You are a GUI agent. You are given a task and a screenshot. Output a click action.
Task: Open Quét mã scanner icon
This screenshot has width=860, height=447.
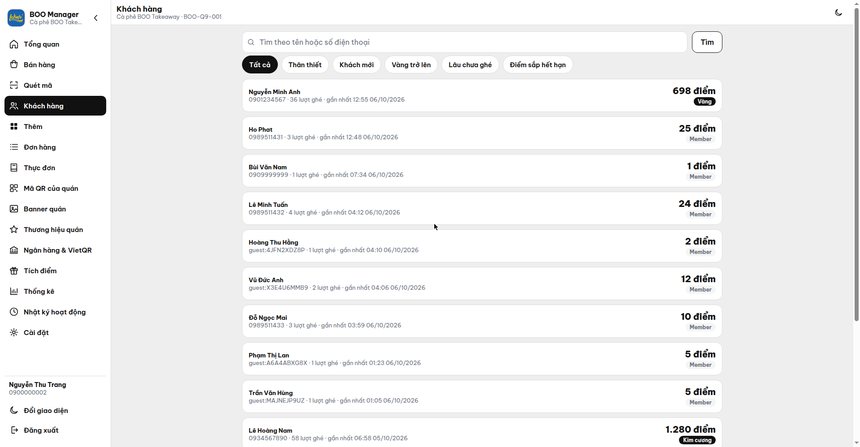pyautogui.click(x=14, y=85)
